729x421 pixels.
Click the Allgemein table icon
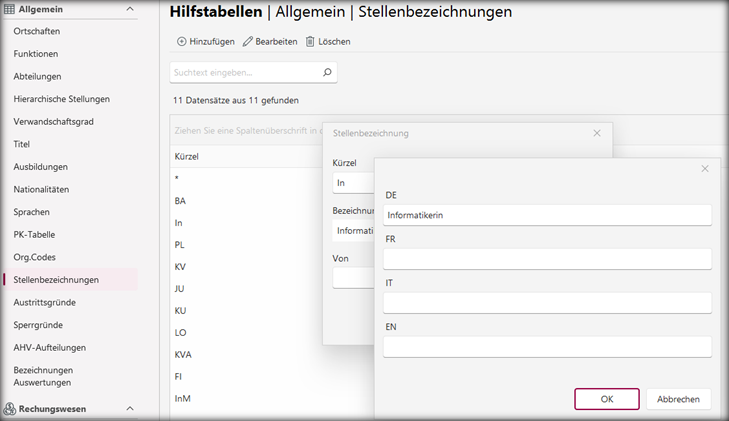9,9
